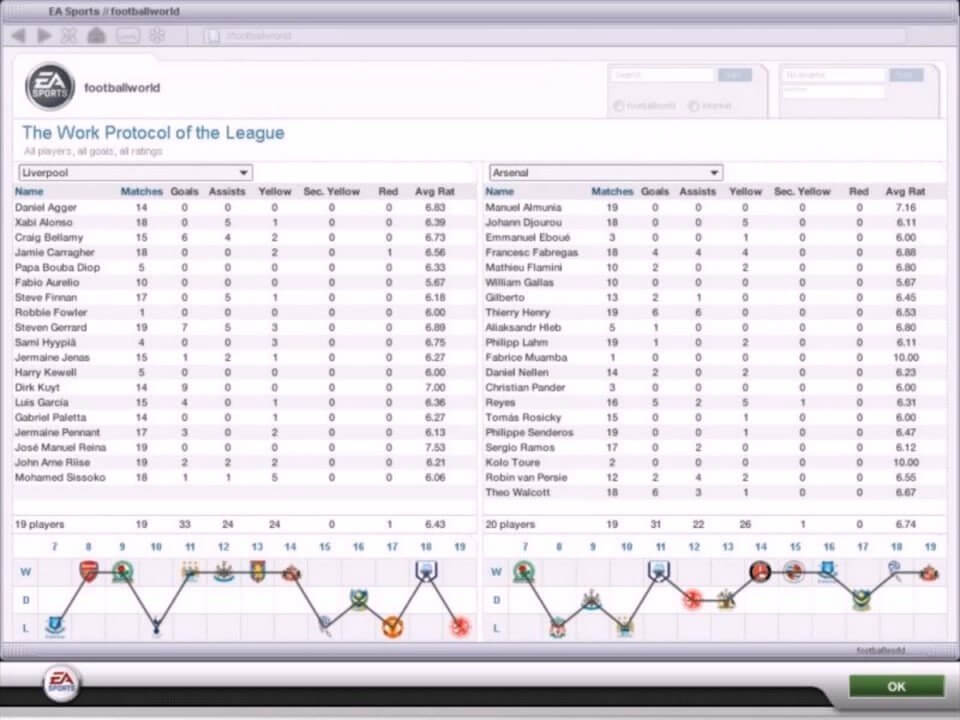Image resolution: width=960 pixels, height=720 pixels.
Task: Sort Liverpool table by Matches column
Action: 141,192
